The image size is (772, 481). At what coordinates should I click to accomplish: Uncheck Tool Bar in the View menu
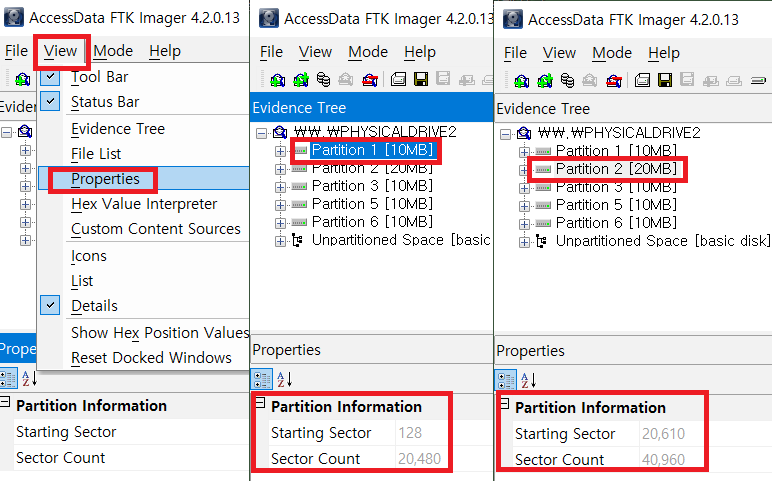pos(99,77)
